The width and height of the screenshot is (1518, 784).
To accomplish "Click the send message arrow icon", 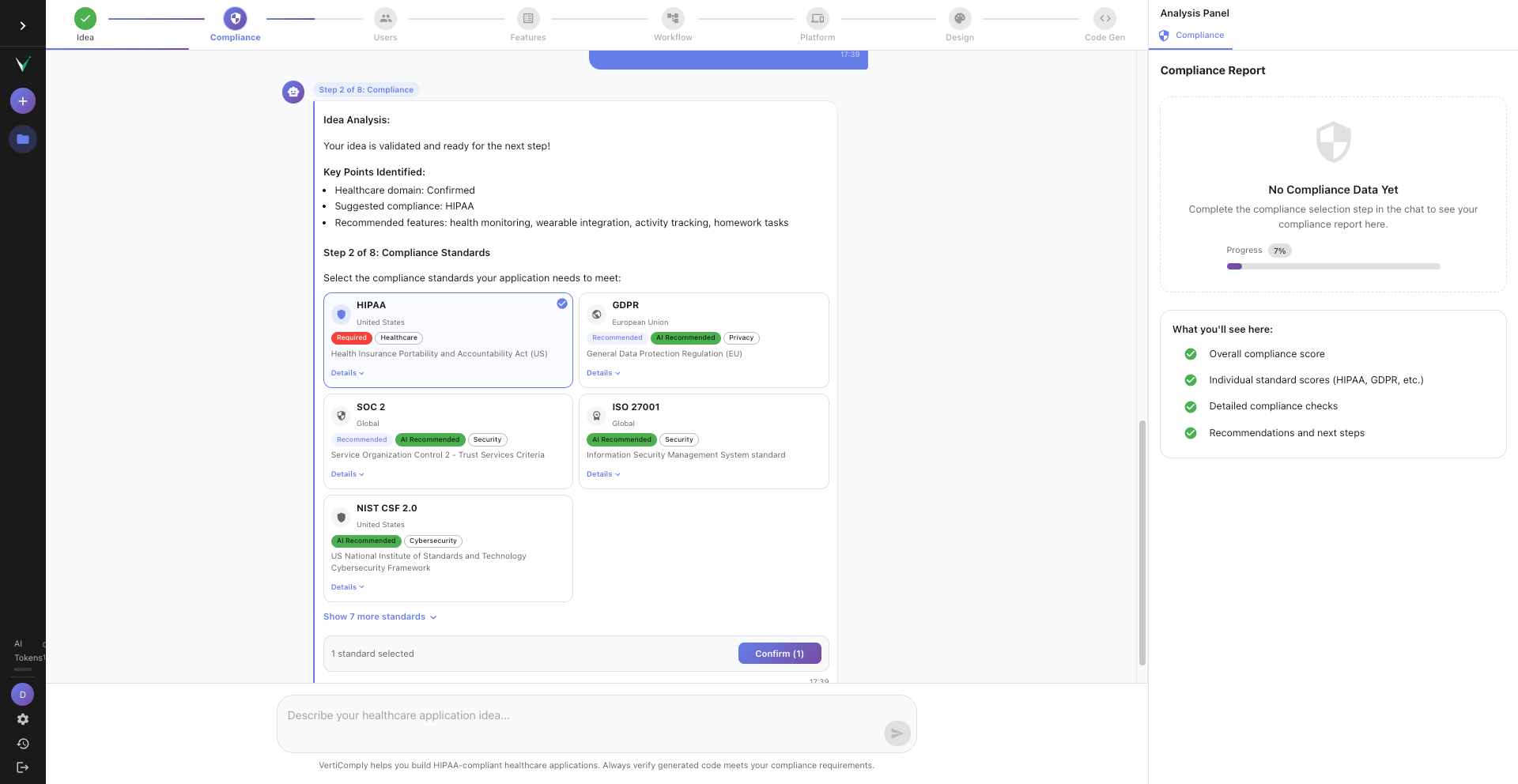I will pos(897,733).
